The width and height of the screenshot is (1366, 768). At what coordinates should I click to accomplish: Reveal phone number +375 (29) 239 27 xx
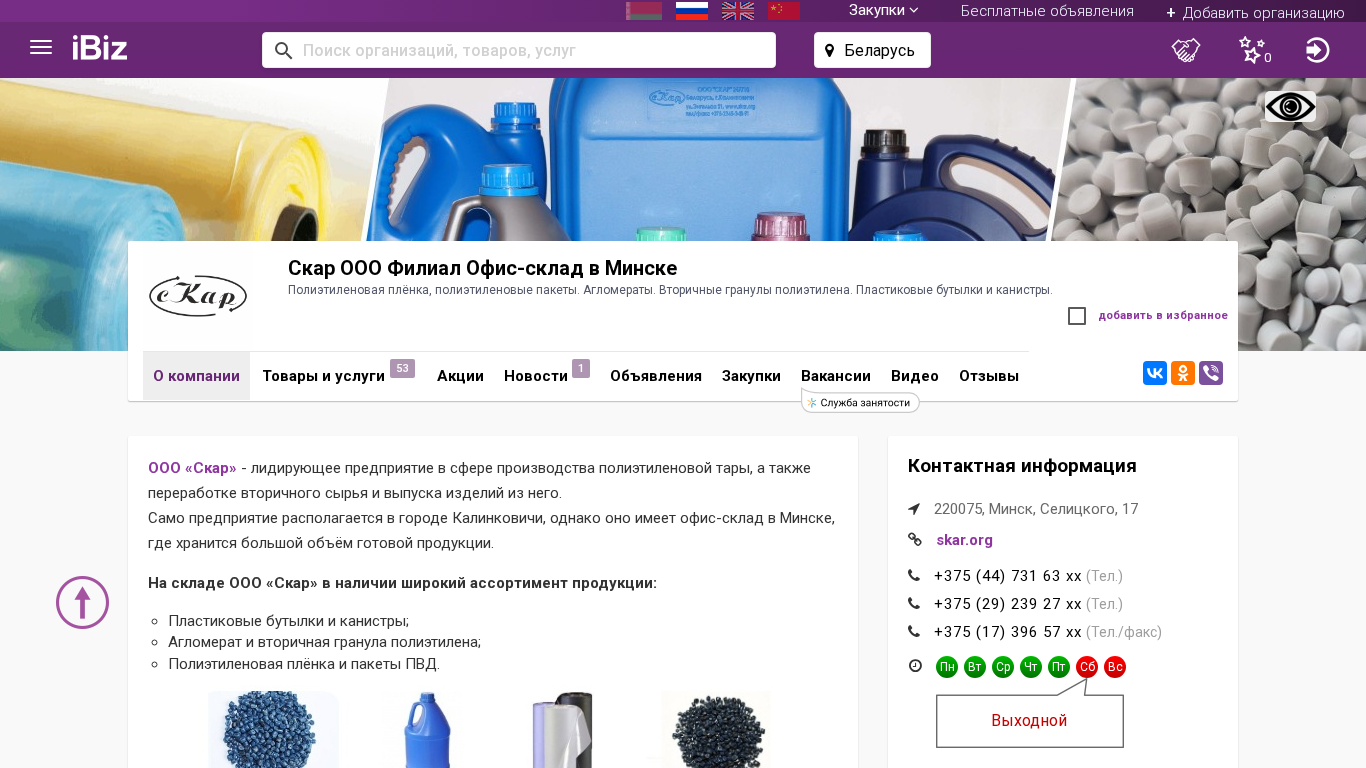pyautogui.click(x=1007, y=604)
